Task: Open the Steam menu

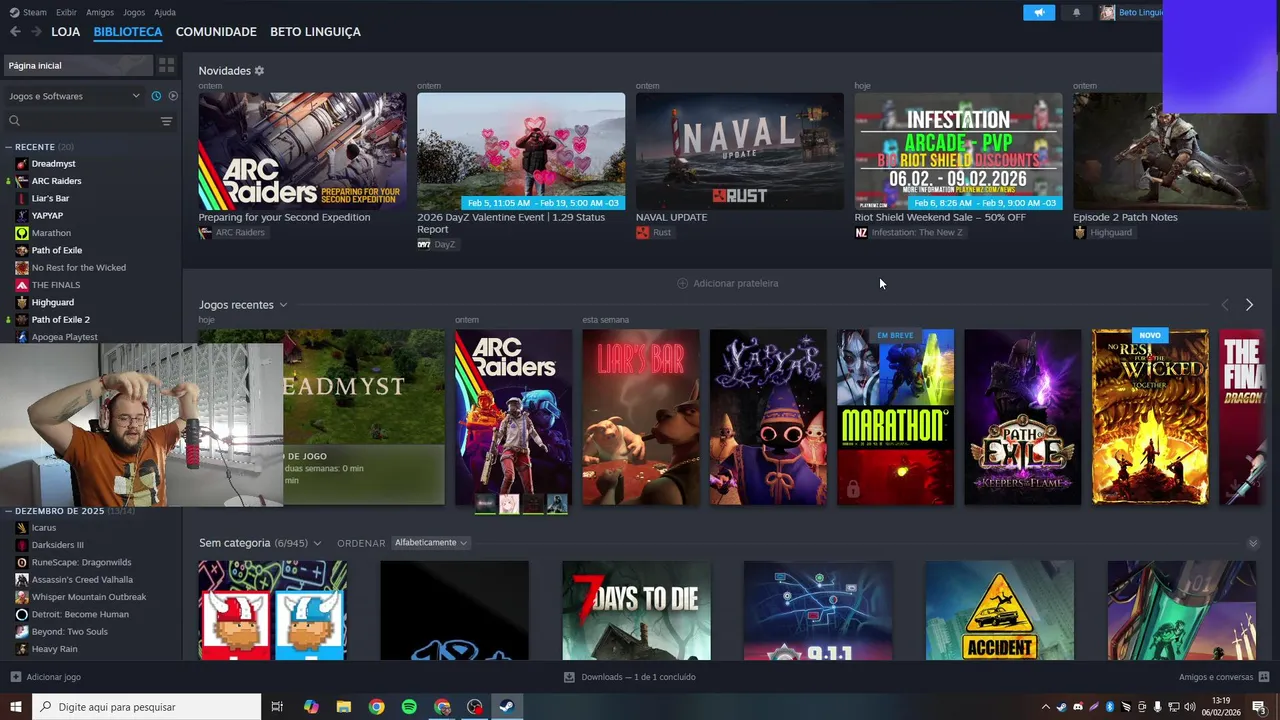Action: click(28, 12)
